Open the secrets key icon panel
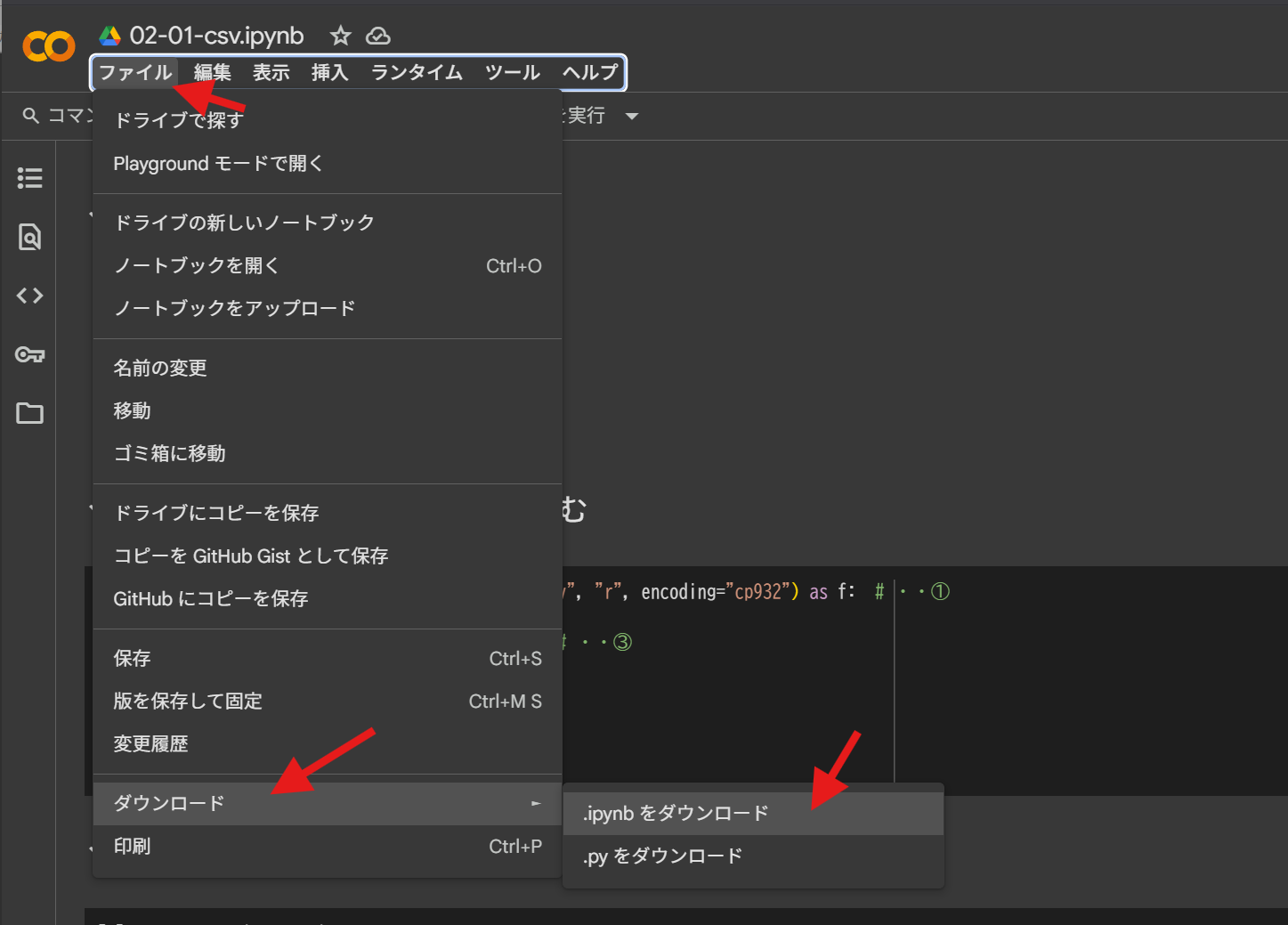The width and height of the screenshot is (1288, 925). tap(29, 354)
